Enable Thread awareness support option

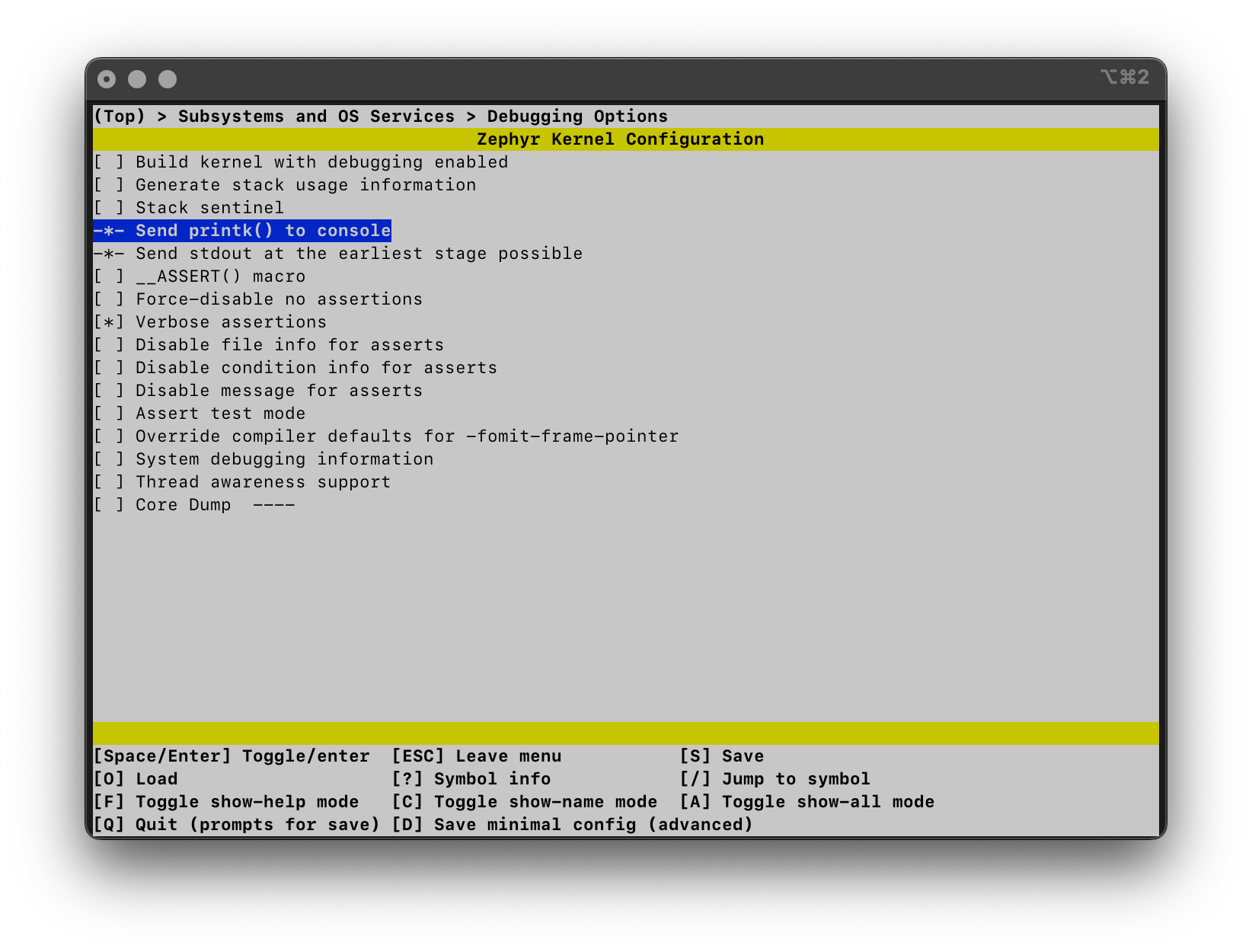109,482
